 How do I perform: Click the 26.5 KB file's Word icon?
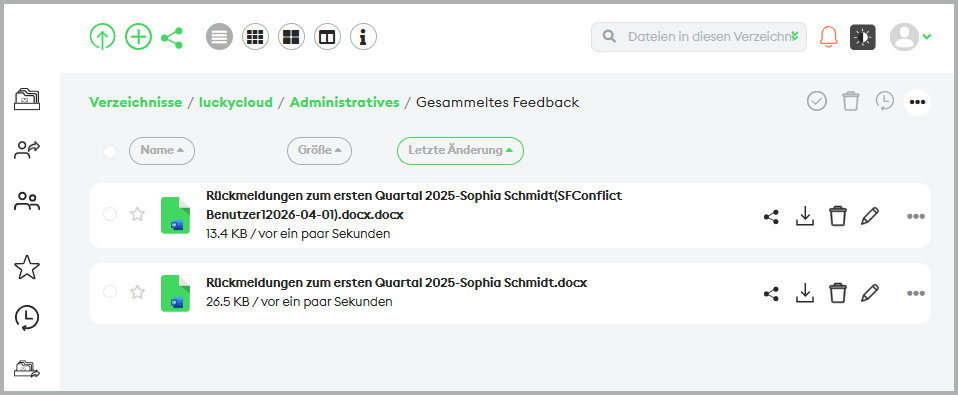pyautogui.click(x=175, y=293)
